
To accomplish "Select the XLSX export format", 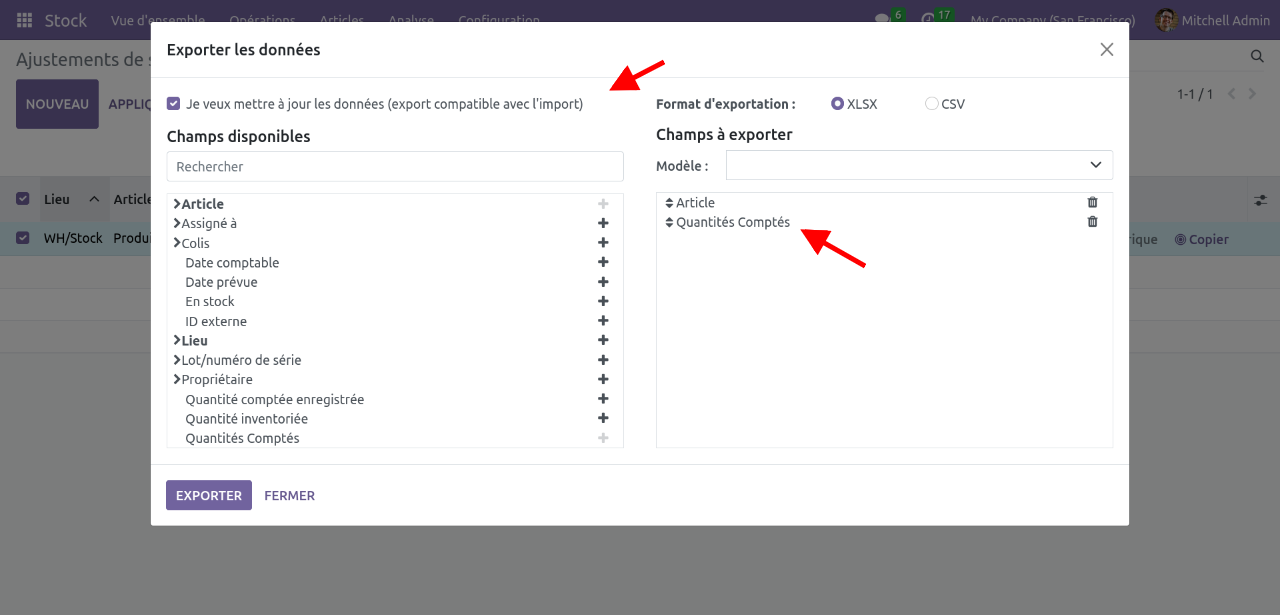I will tap(838, 104).
